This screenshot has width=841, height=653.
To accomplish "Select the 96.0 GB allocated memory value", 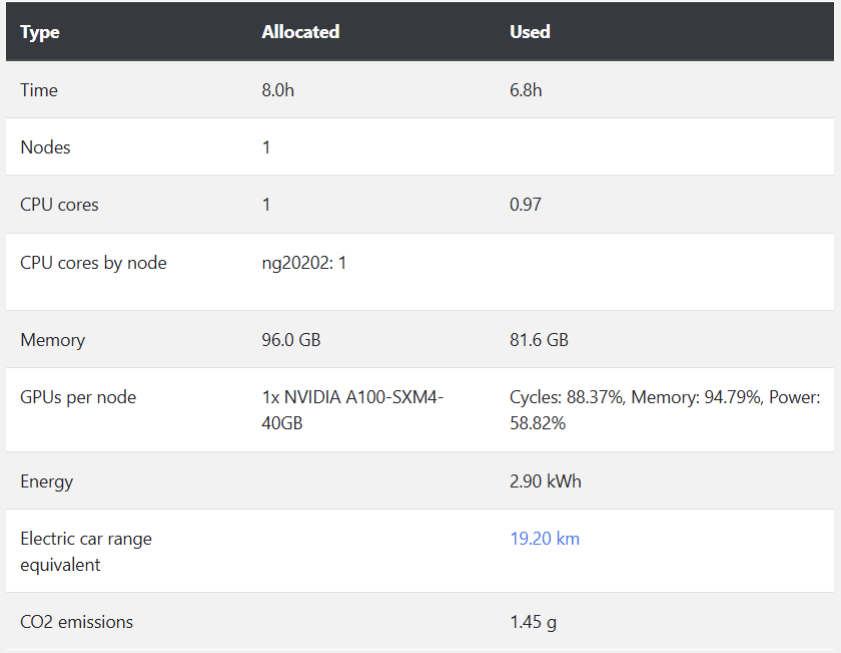I will click(x=291, y=340).
